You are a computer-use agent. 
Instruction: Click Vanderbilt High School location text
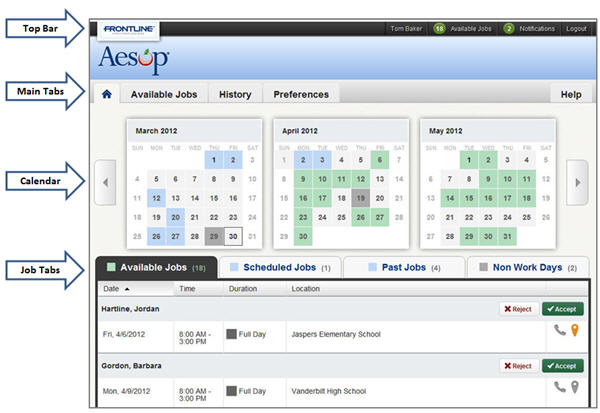329,391
